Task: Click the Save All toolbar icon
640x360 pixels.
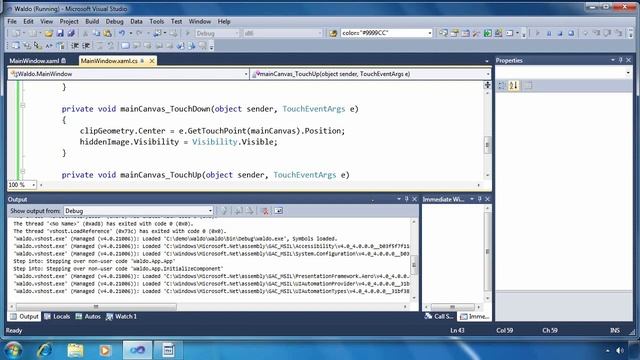Action: coord(71,33)
